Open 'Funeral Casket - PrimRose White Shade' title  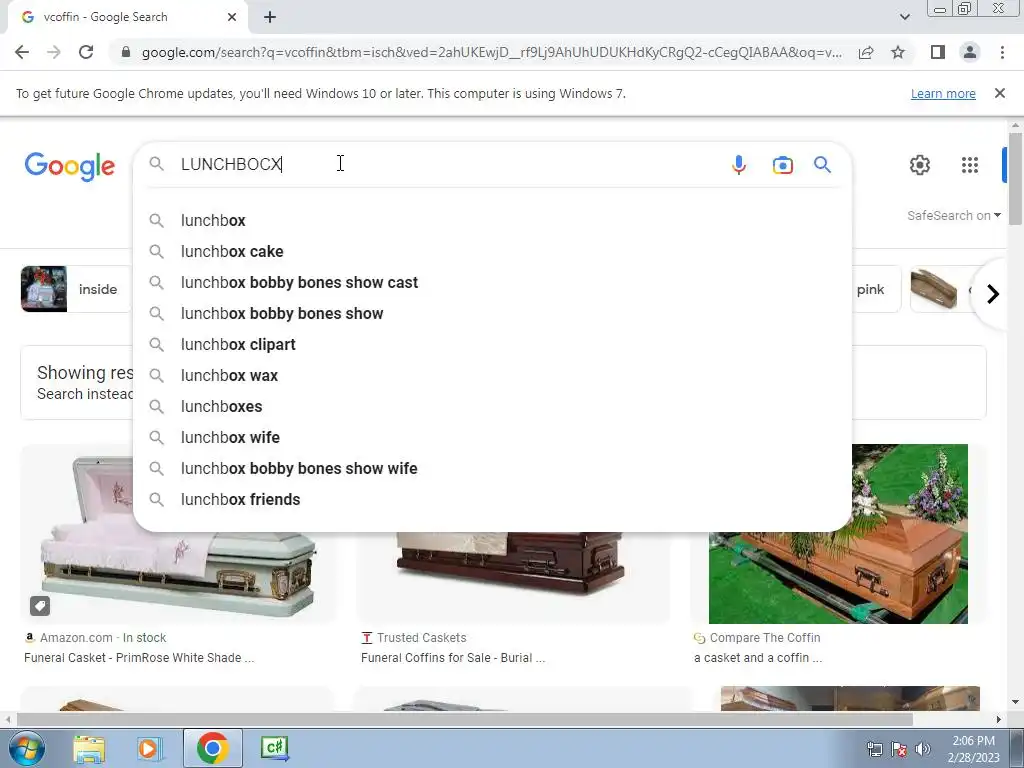(x=139, y=658)
